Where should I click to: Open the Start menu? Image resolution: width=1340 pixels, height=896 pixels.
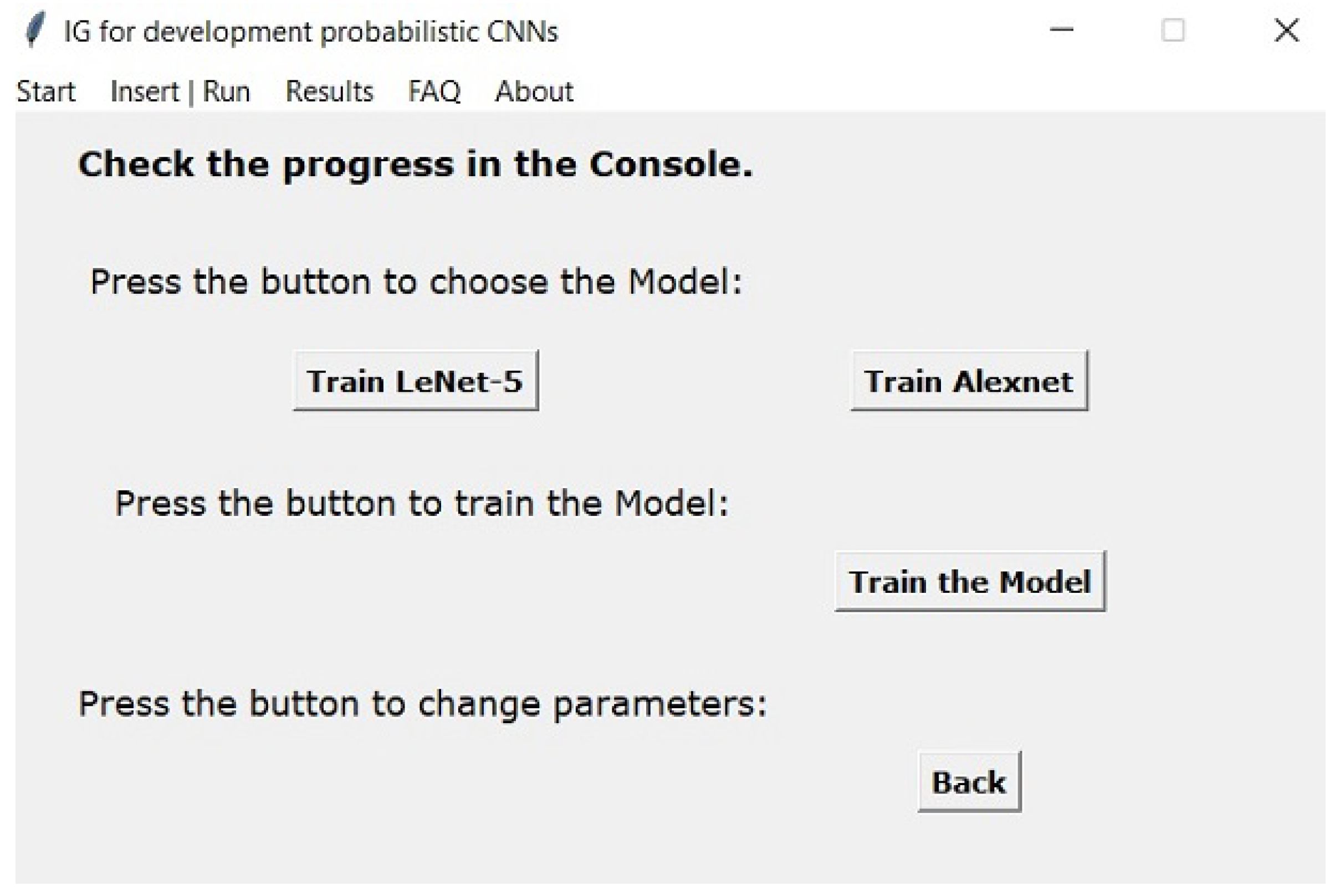(x=45, y=91)
